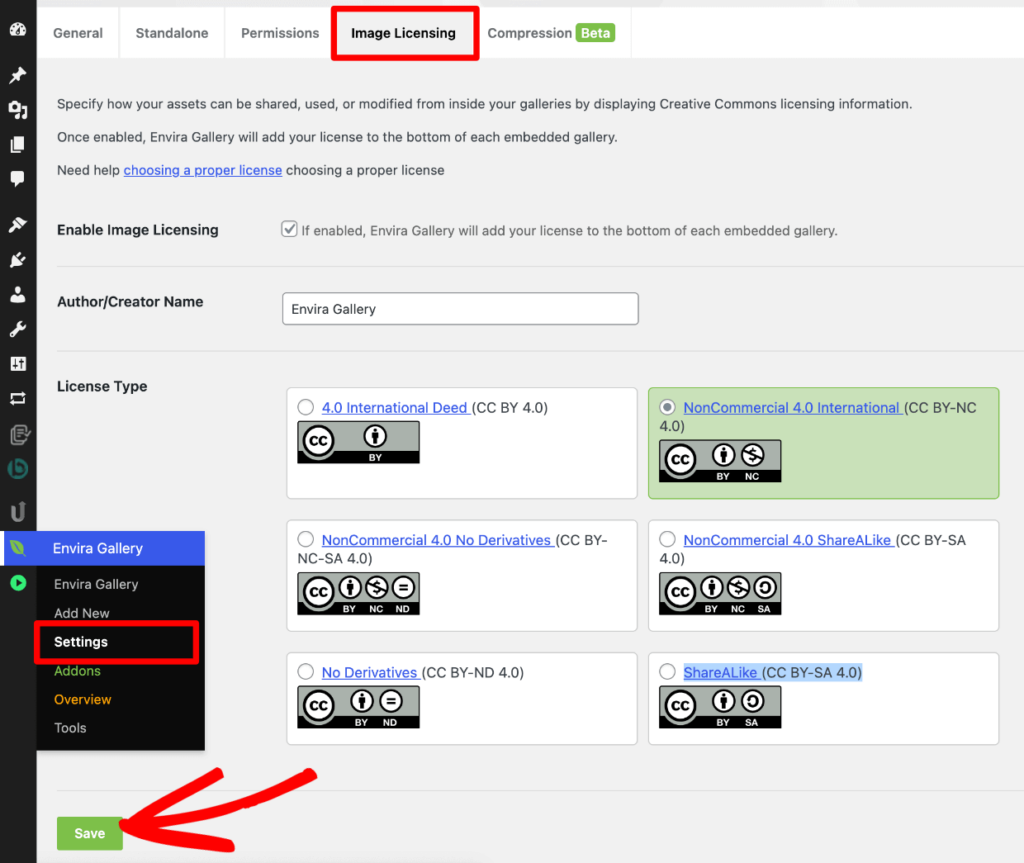Select the ShareALike CC BY-SA 4.0 radio button
This screenshot has height=863, width=1024.
click(x=667, y=672)
